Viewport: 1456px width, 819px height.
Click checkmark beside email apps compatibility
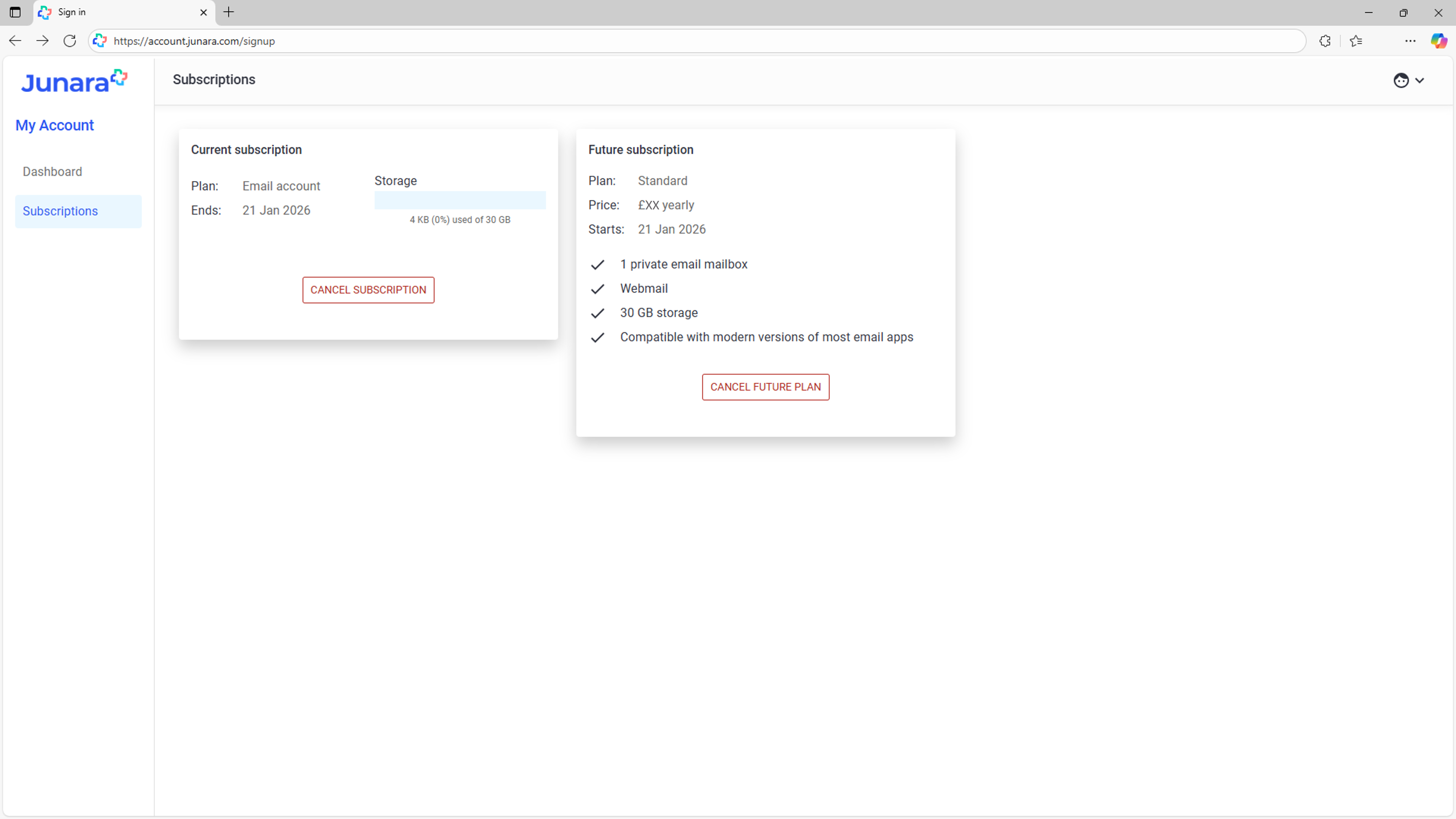pyautogui.click(x=597, y=338)
